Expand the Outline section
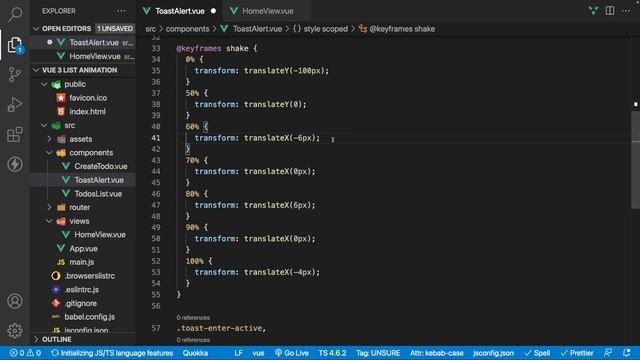Viewport: 640px width, 360px height. (36, 339)
